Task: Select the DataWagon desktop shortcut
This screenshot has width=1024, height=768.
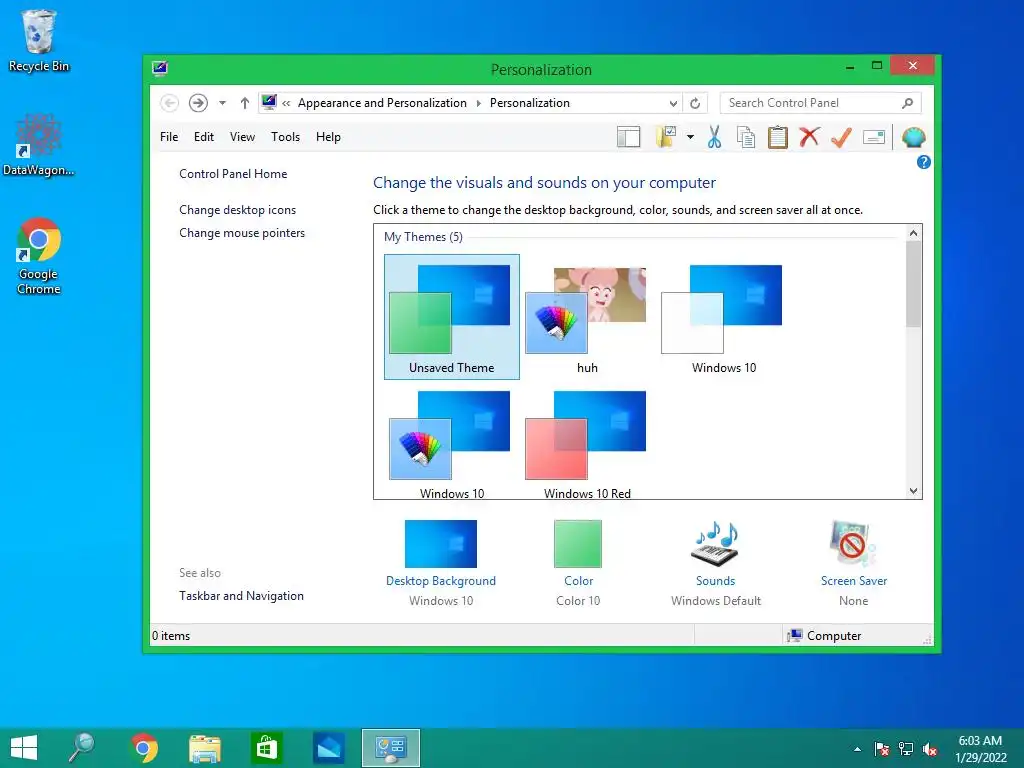Action: pyautogui.click(x=39, y=145)
